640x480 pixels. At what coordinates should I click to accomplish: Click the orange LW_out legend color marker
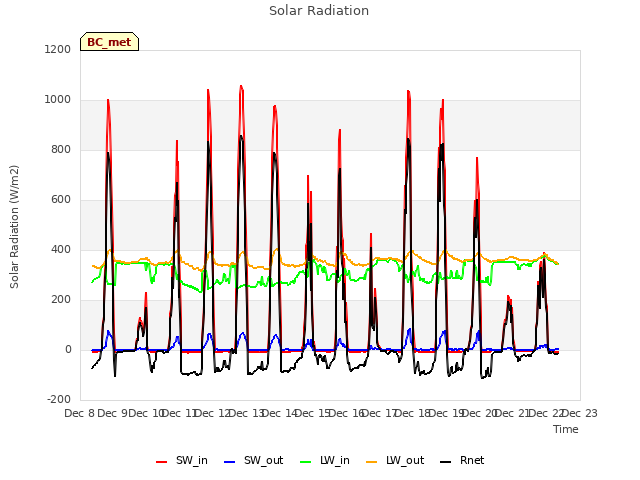click(372, 462)
